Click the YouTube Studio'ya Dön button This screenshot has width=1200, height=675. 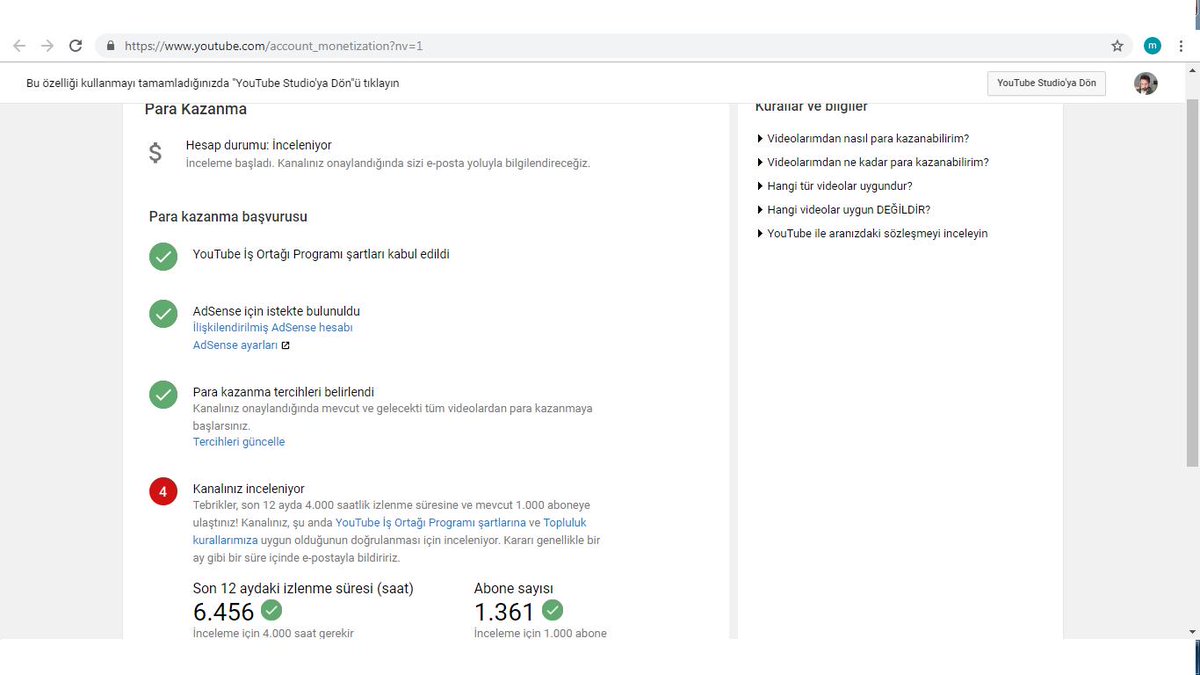click(1046, 83)
